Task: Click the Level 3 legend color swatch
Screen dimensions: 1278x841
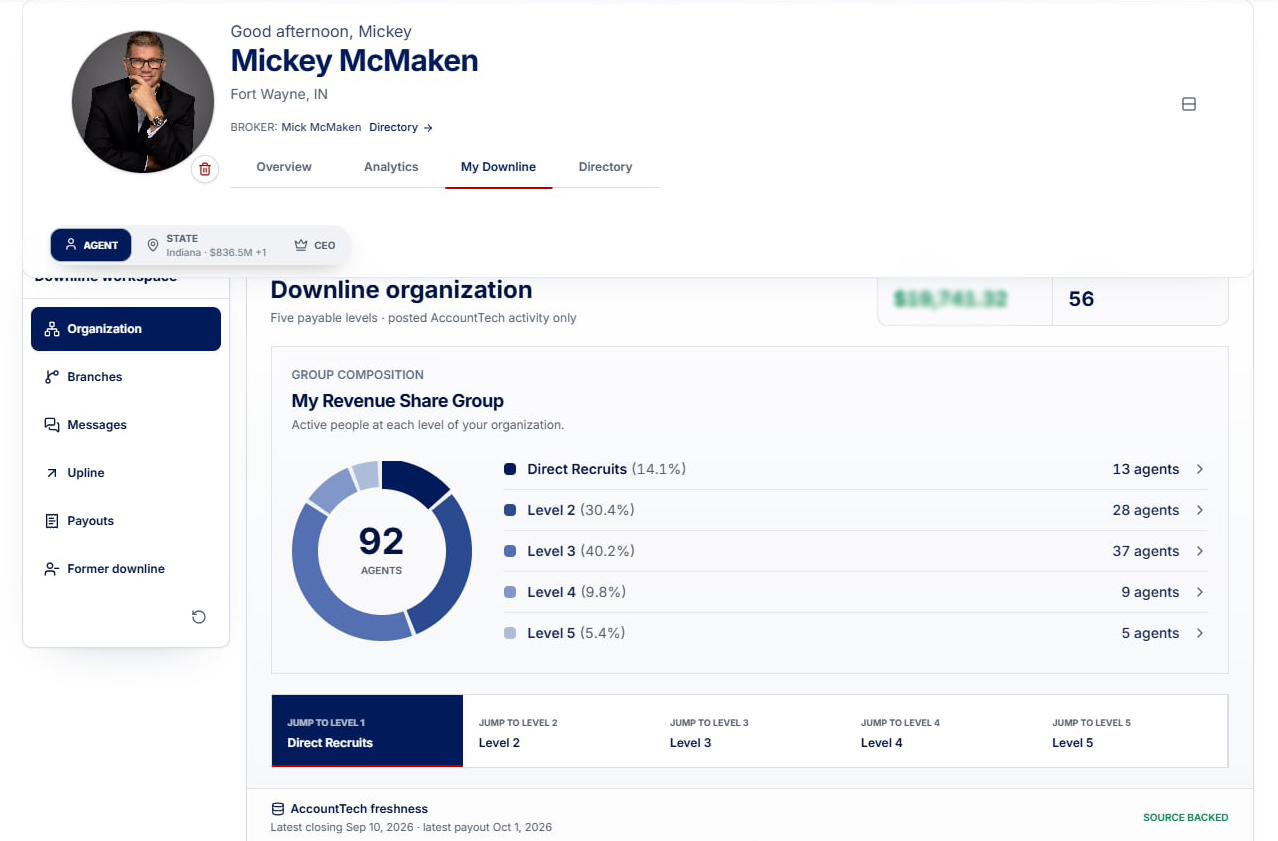Action: point(510,551)
